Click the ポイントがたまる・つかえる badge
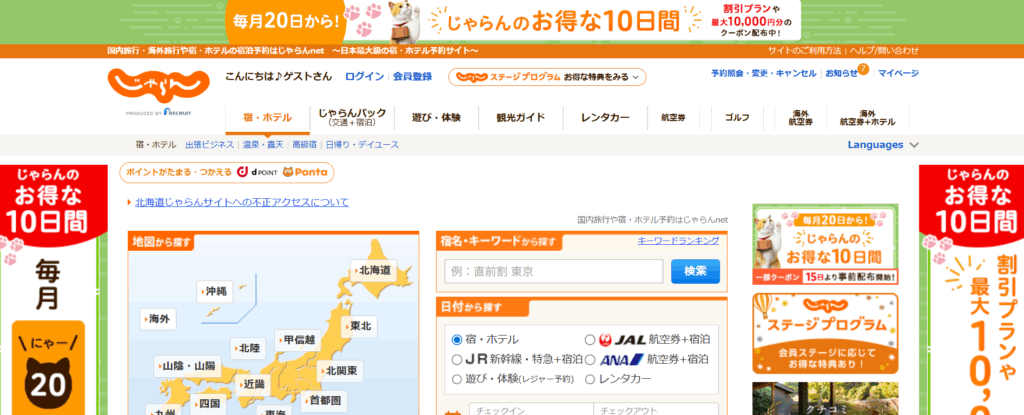Image resolution: width=1024 pixels, height=415 pixels. 227,173
